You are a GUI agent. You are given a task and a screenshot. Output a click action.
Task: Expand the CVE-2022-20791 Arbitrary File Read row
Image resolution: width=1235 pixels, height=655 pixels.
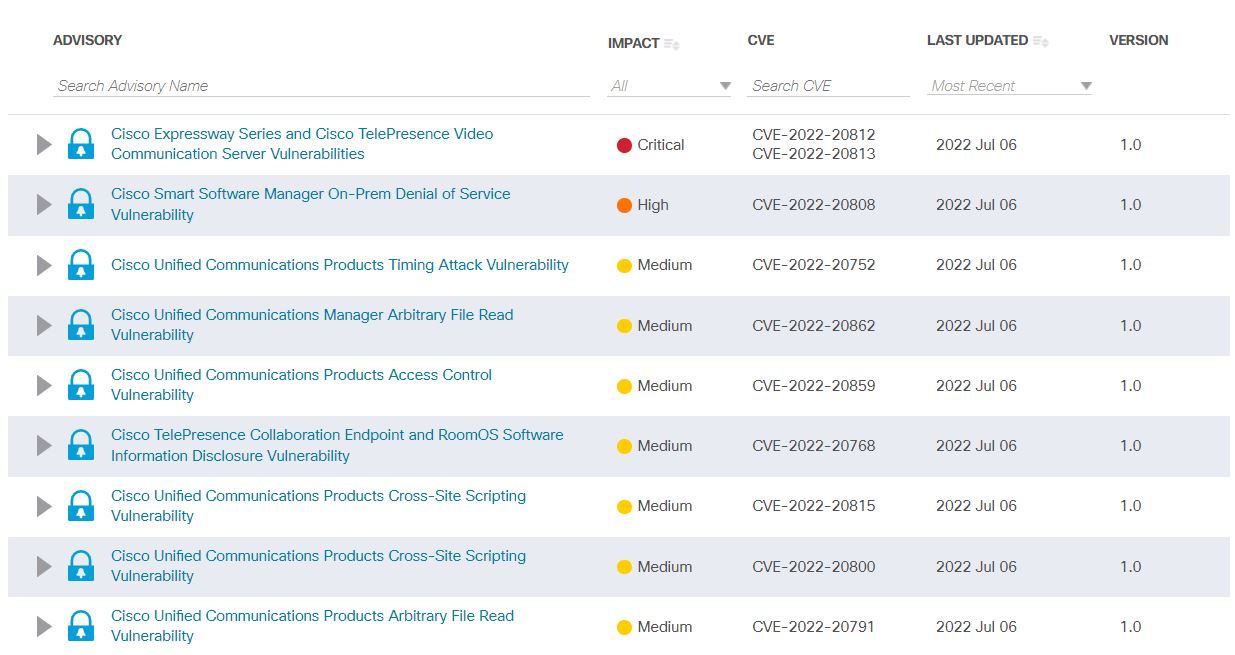(43, 626)
